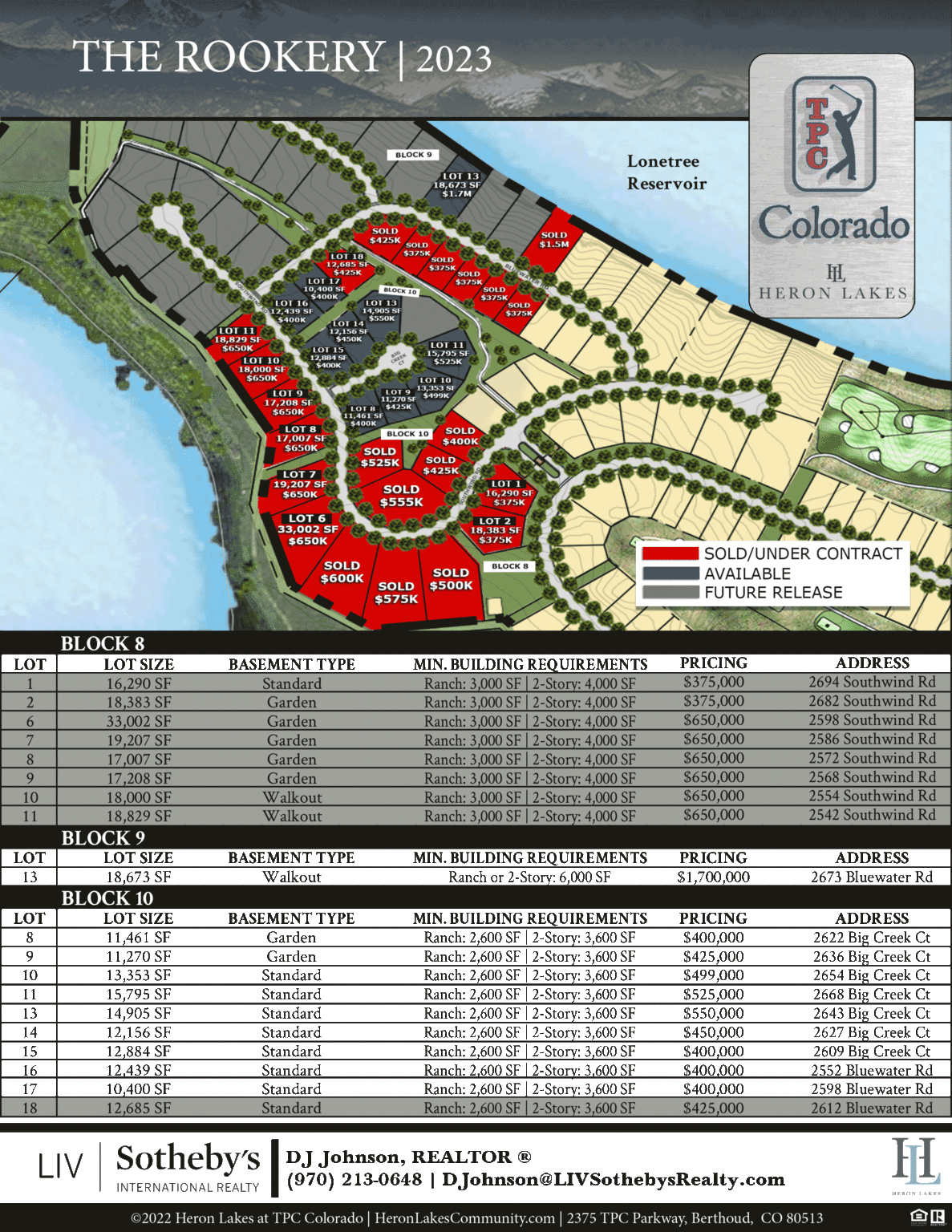Collapse the BLOCK 9 section header
This screenshot has height=1232, width=952.
tap(103, 837)
